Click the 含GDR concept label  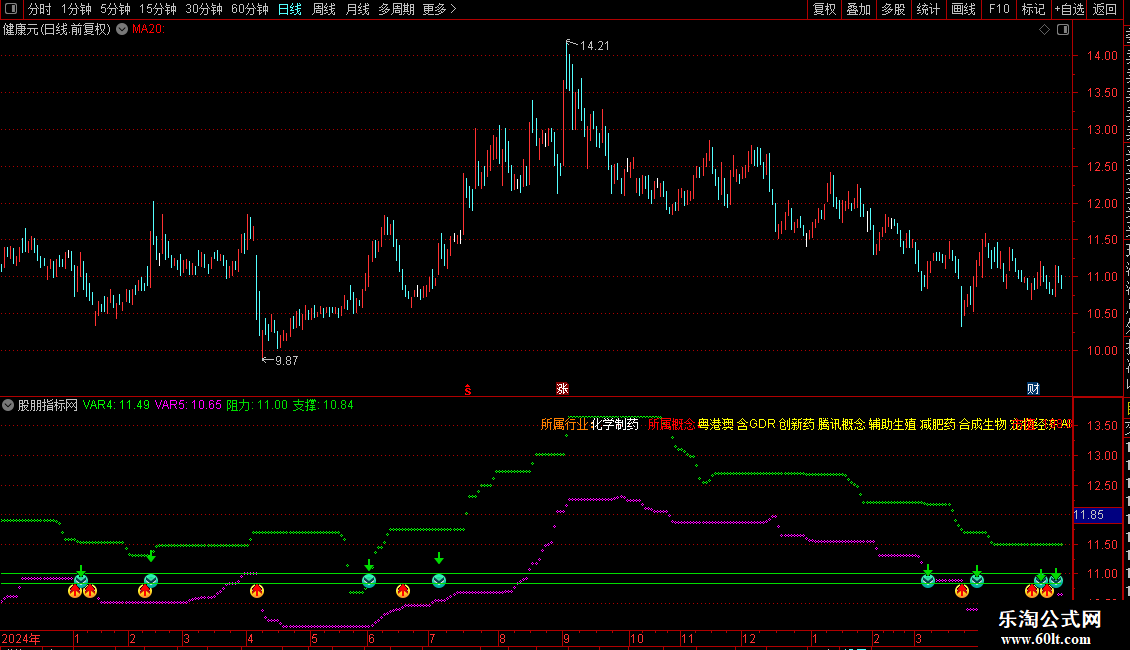coord(756,424)
